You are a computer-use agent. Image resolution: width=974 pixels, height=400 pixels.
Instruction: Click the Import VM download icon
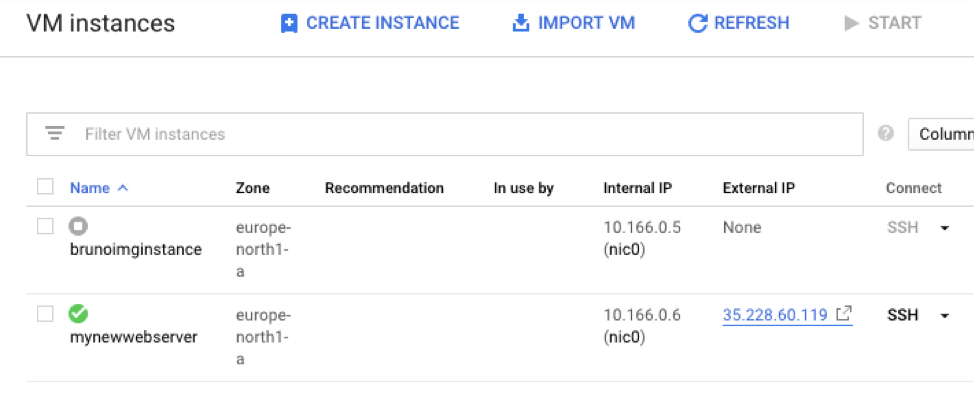[x=520, y=23]
